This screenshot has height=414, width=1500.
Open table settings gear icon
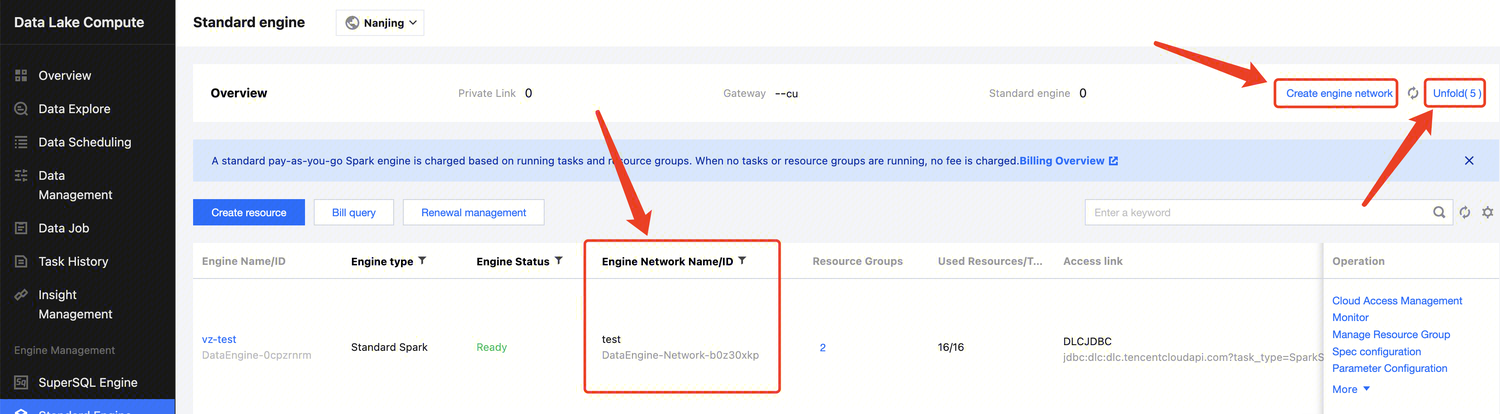pos(1487,212)
